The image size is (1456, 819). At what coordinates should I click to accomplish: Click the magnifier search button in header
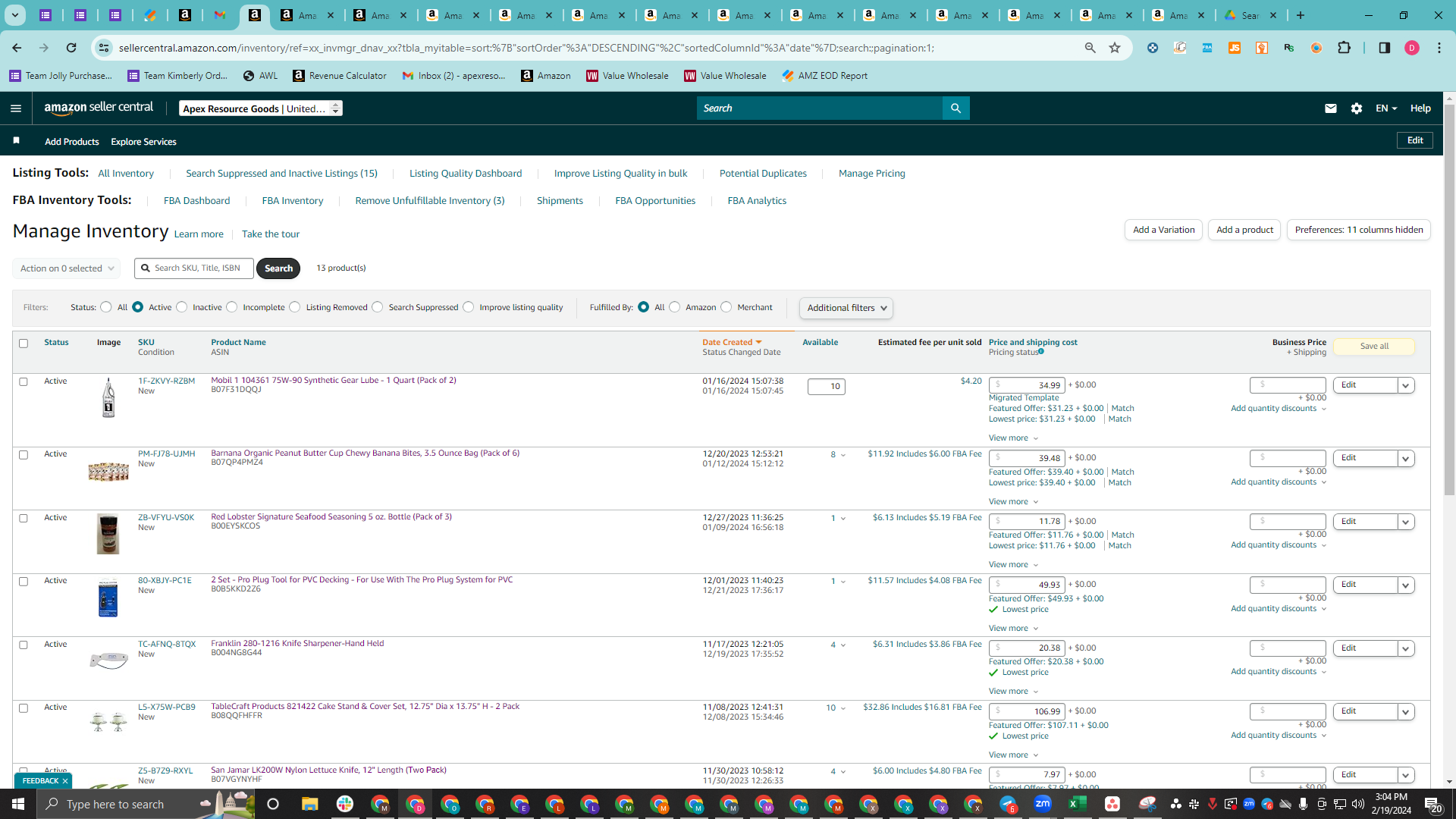[x=955, y=108]
